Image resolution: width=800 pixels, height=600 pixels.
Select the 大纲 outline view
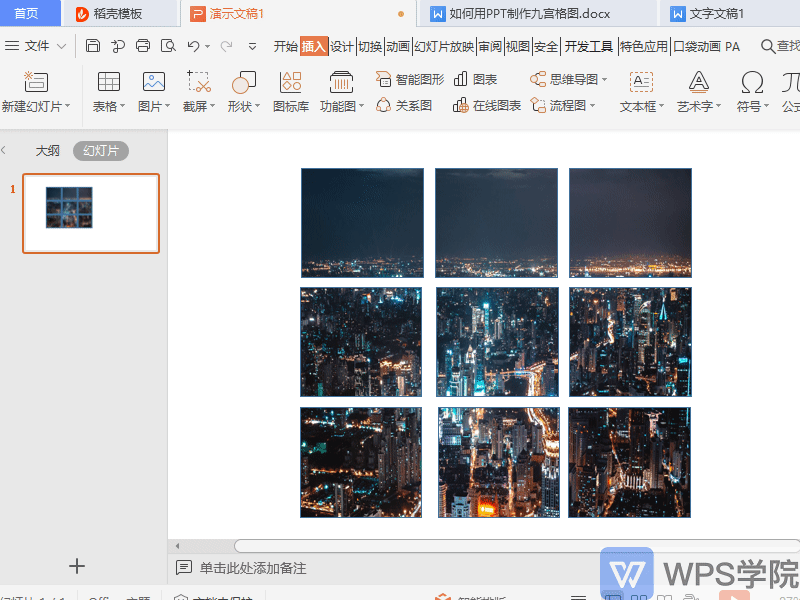(x=47, y=151)
